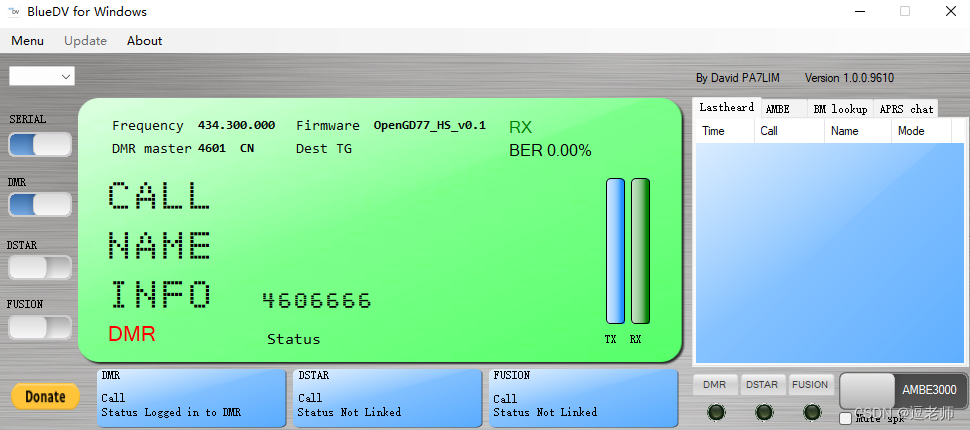
Task: Click the Donate button
Action: [x=45, y=397]
